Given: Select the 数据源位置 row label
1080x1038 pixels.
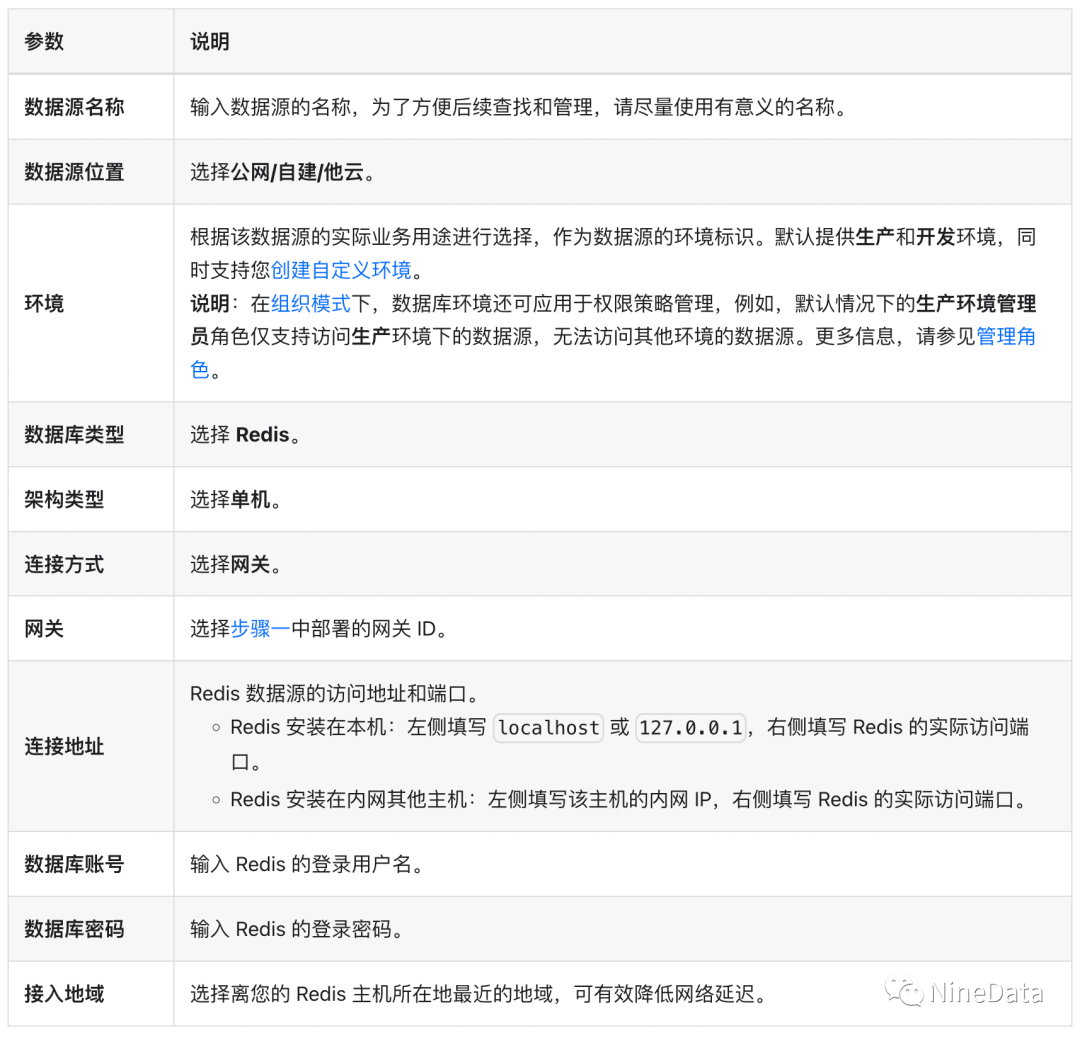Looking at the screenshot, I should 74,172.
